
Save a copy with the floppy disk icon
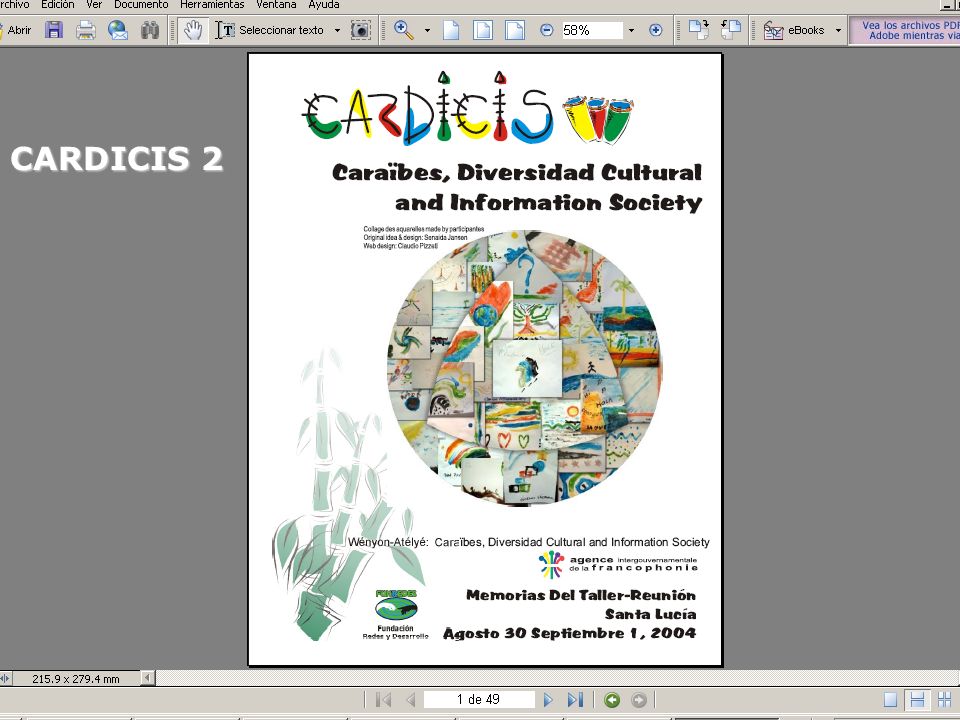click(x=54, y=30)
